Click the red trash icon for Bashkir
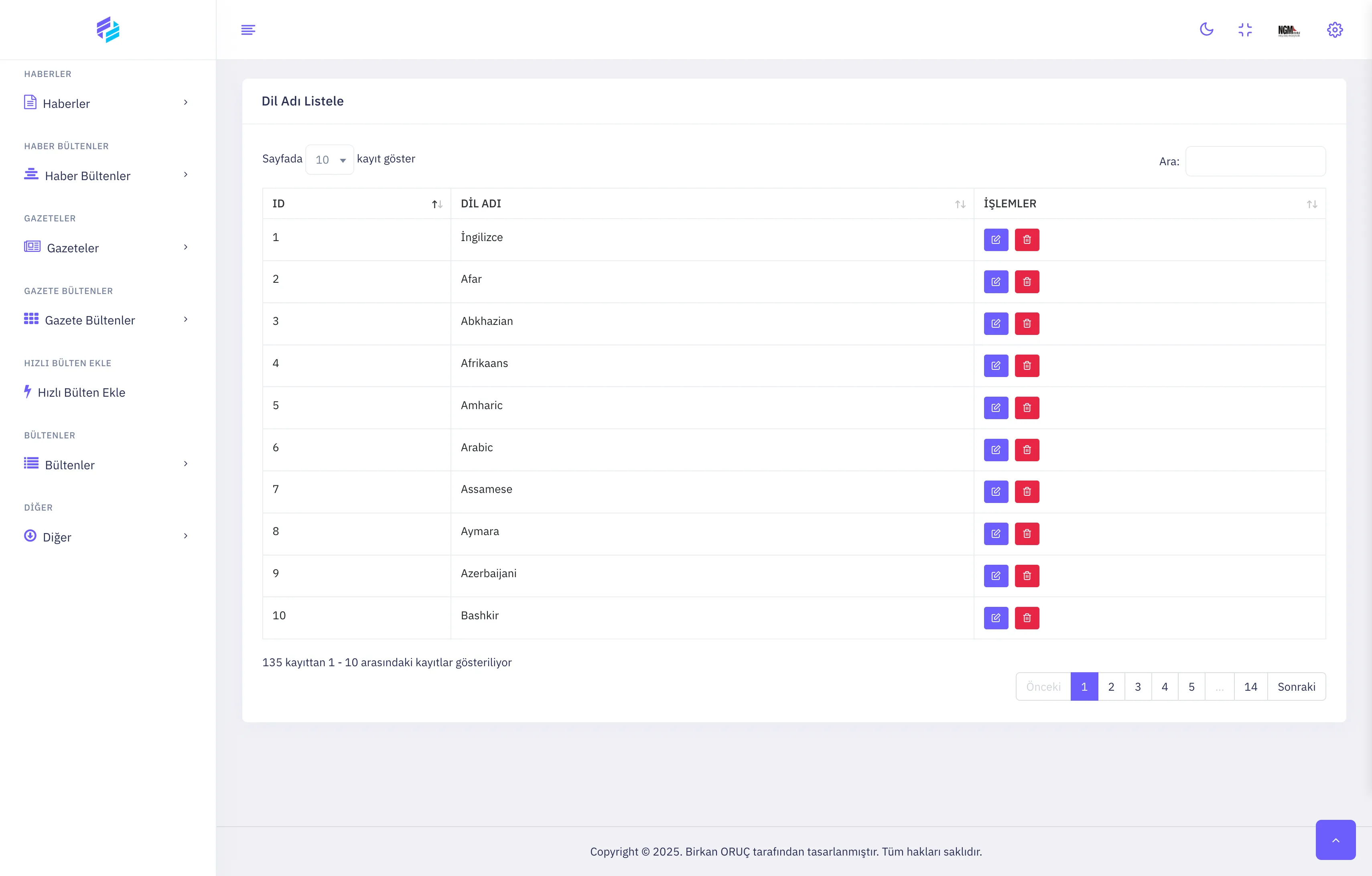 (1027, 618)
